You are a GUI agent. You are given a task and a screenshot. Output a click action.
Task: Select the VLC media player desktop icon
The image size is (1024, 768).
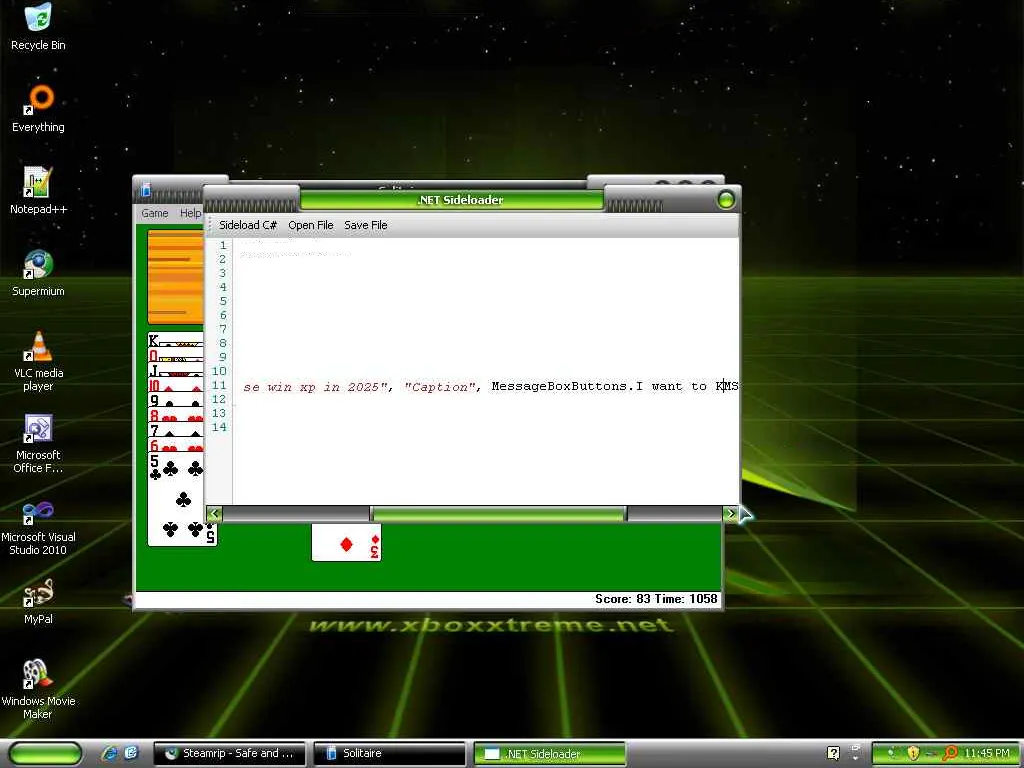pos(38,361)
